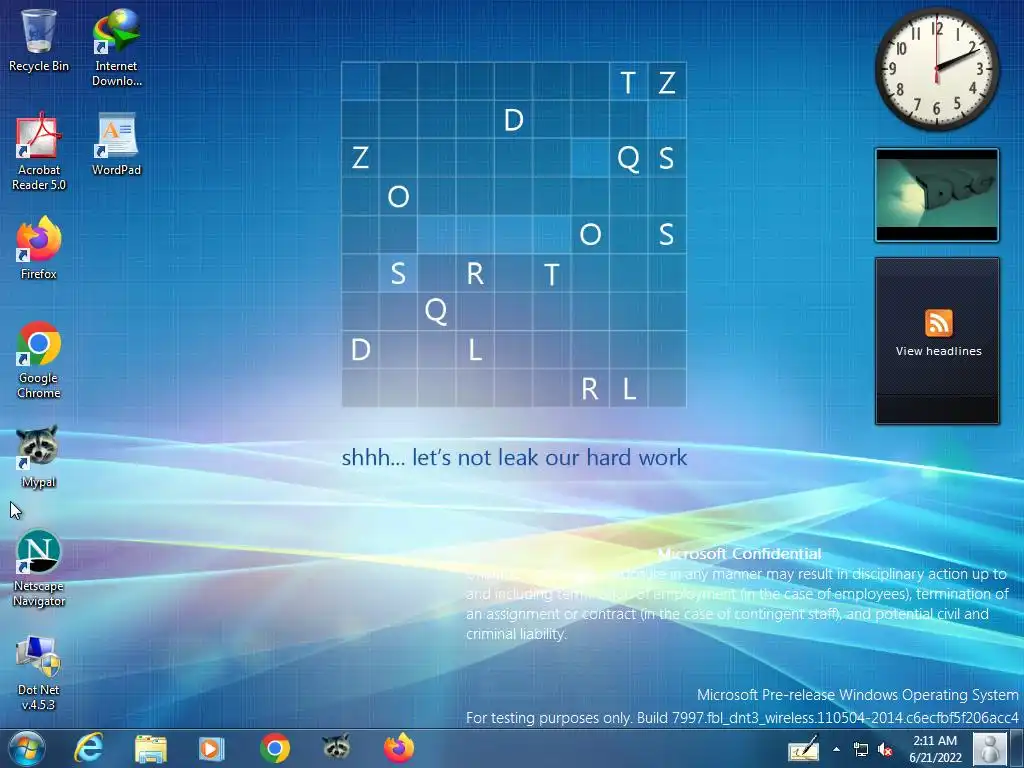Image resolution: width=1024 pixels, height=768 pixels.
Task: Select the WordPad desktop shortcut
Action: [x=116, y=144]
